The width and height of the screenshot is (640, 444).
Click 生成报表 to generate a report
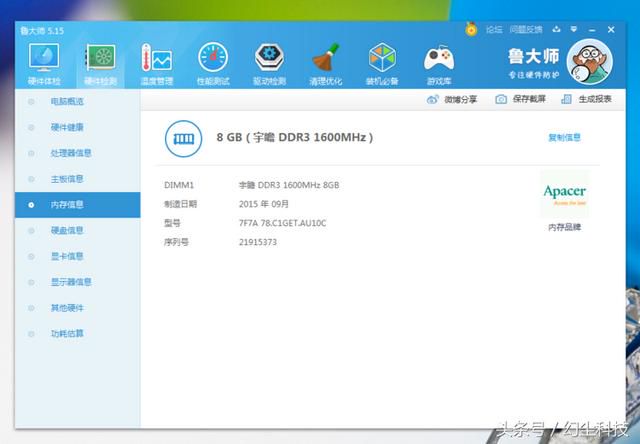(587, 99)
